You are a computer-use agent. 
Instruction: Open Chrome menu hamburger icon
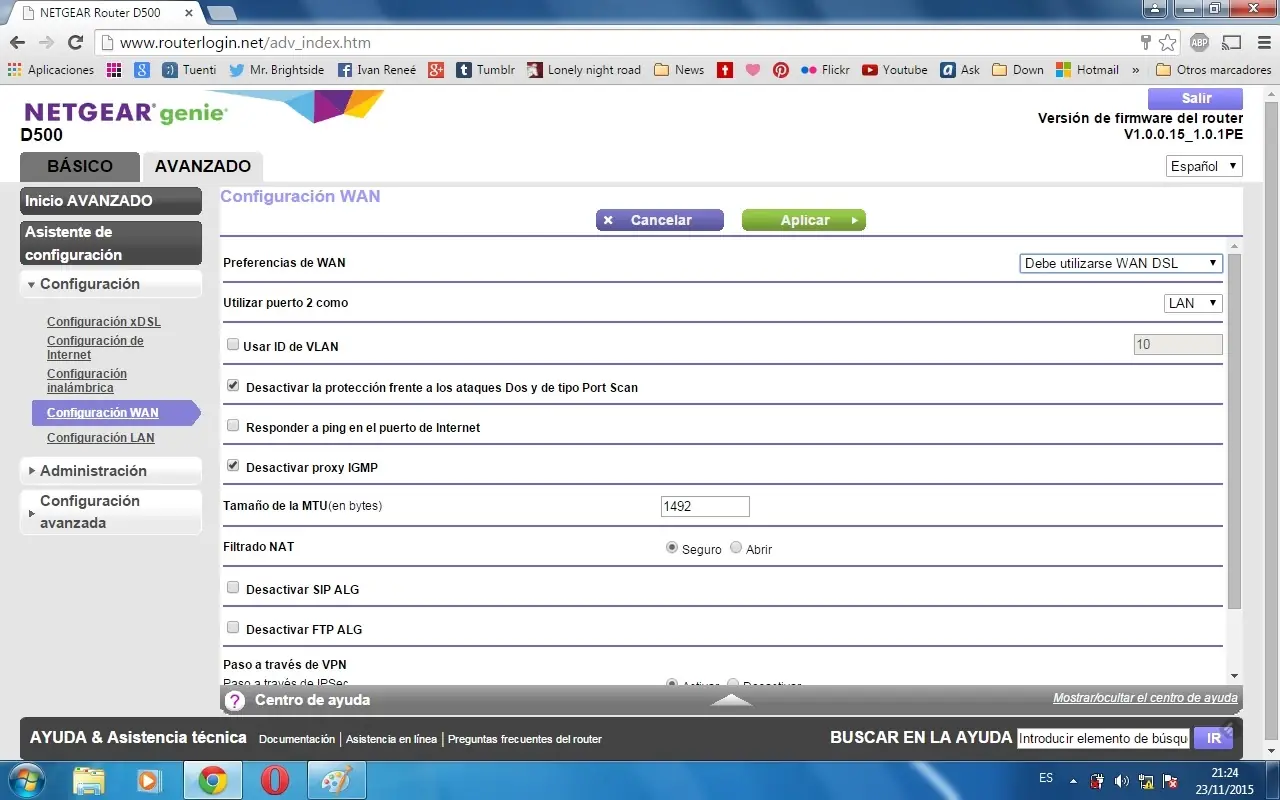[x=1262, y=43]
